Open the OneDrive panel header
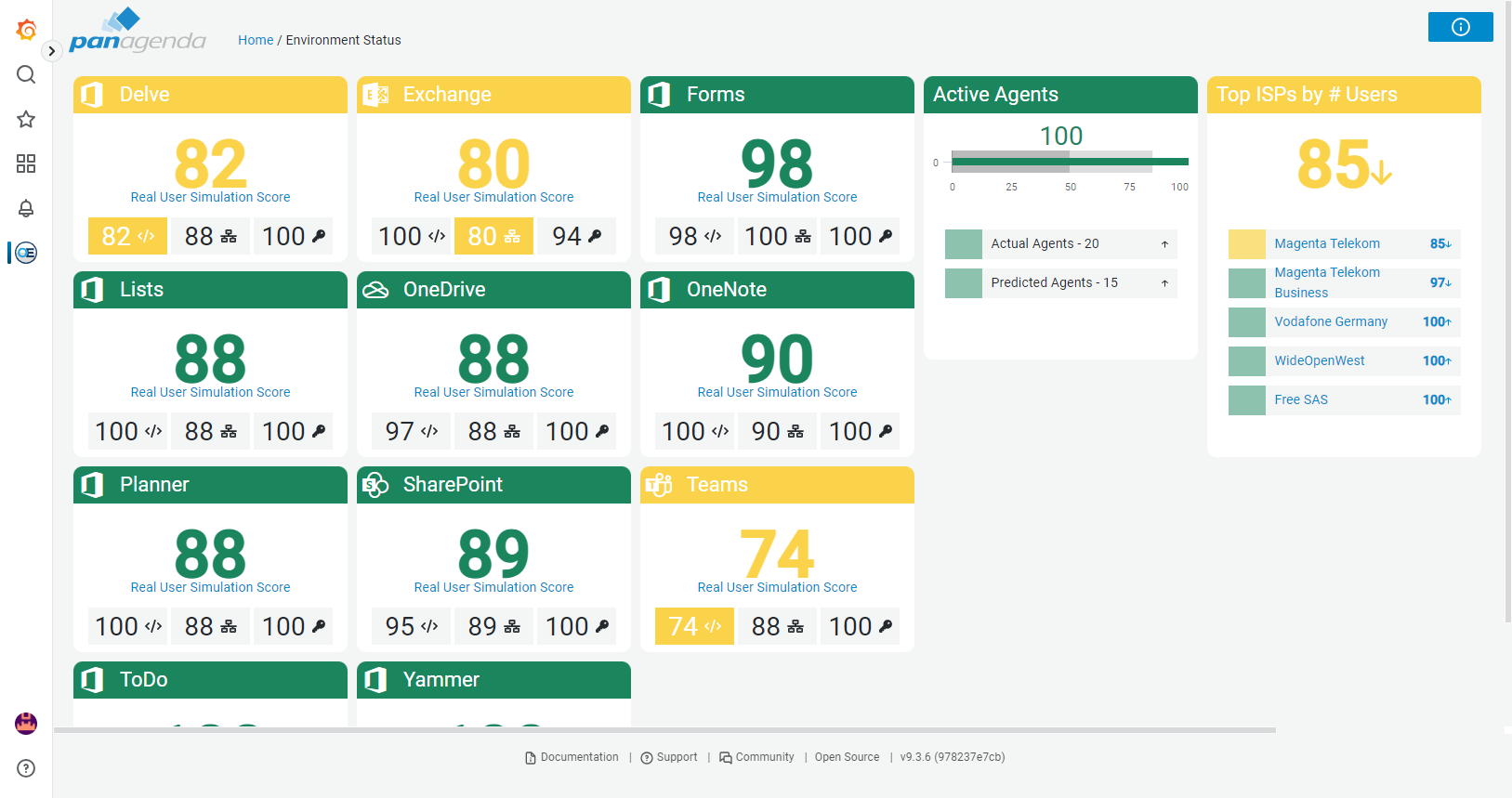This screenshot has height=798, width=1512. click(493, 290)
